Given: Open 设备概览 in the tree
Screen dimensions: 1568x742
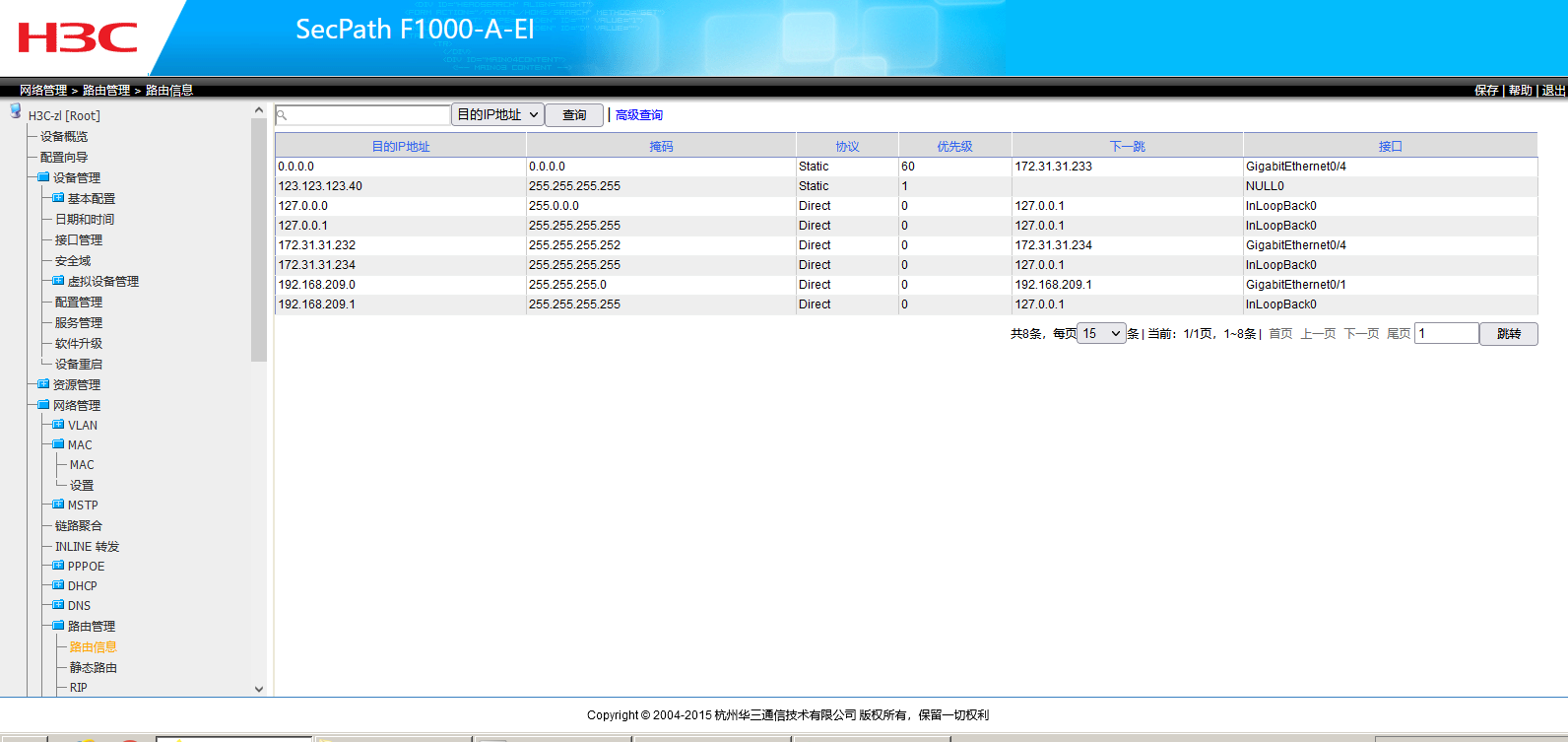Looking at the screenshot, I should click(64, 137).
